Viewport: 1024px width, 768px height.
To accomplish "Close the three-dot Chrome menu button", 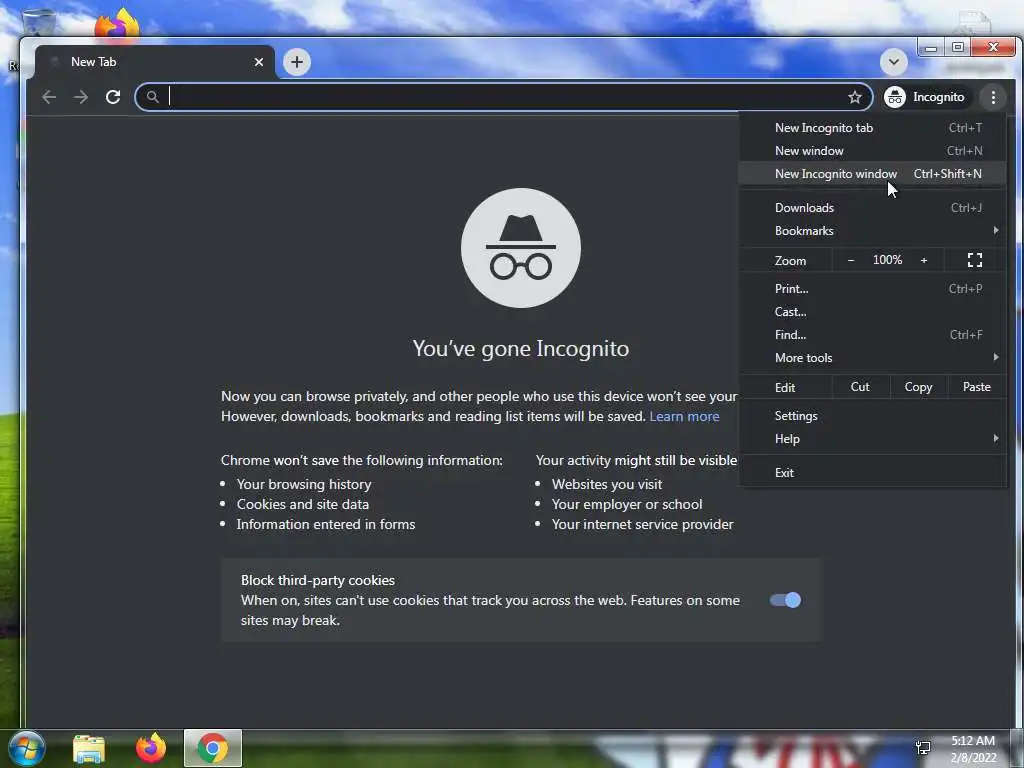I will [x=993, y=97].
